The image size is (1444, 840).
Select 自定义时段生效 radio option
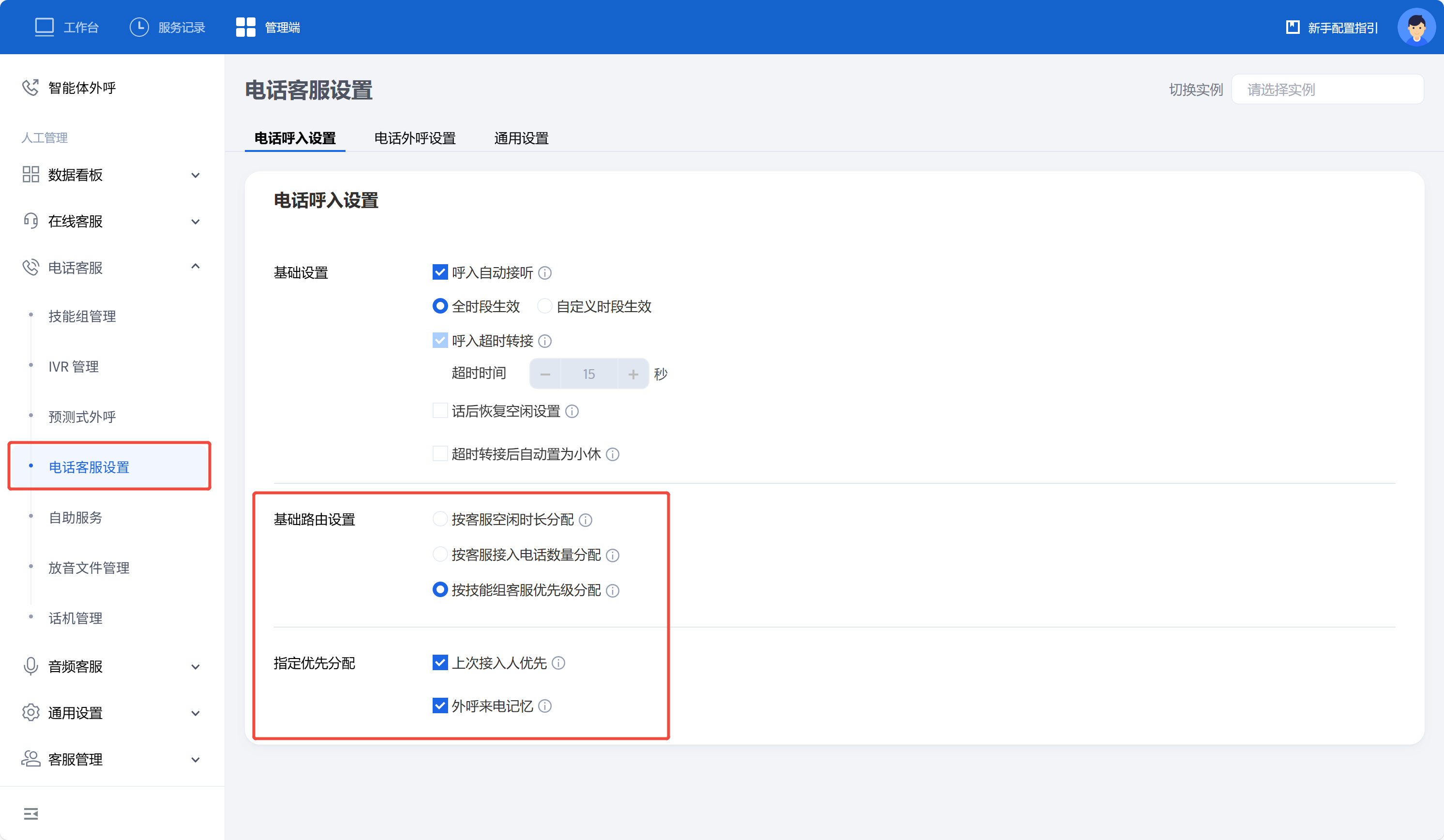pos(544,306)
